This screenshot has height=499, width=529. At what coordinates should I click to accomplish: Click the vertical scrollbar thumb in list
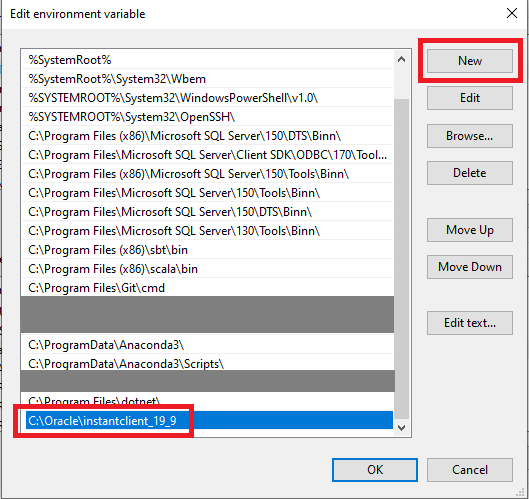tap(401, 260)
